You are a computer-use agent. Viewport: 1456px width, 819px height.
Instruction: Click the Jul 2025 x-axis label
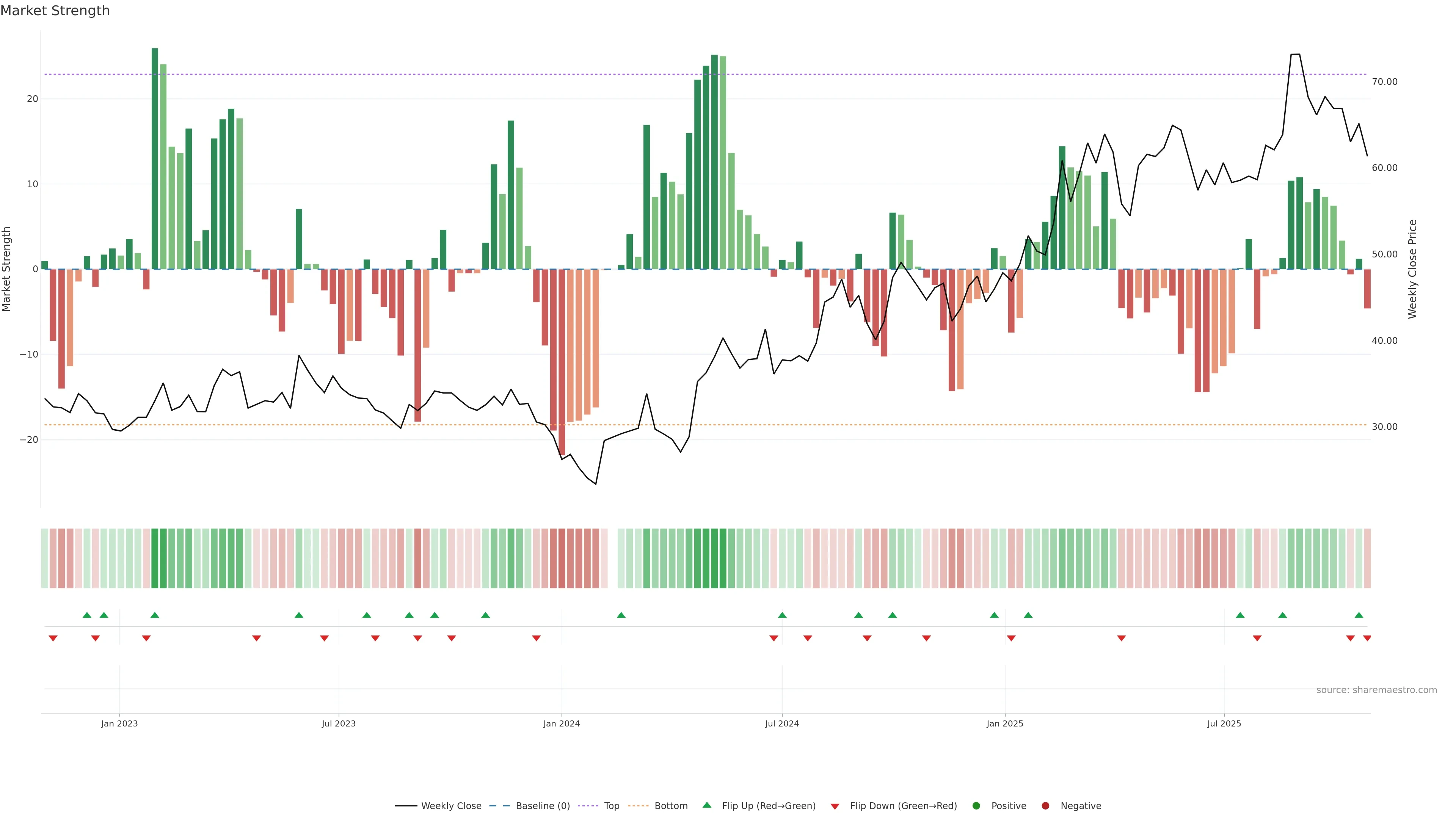tap(1224, 723)
